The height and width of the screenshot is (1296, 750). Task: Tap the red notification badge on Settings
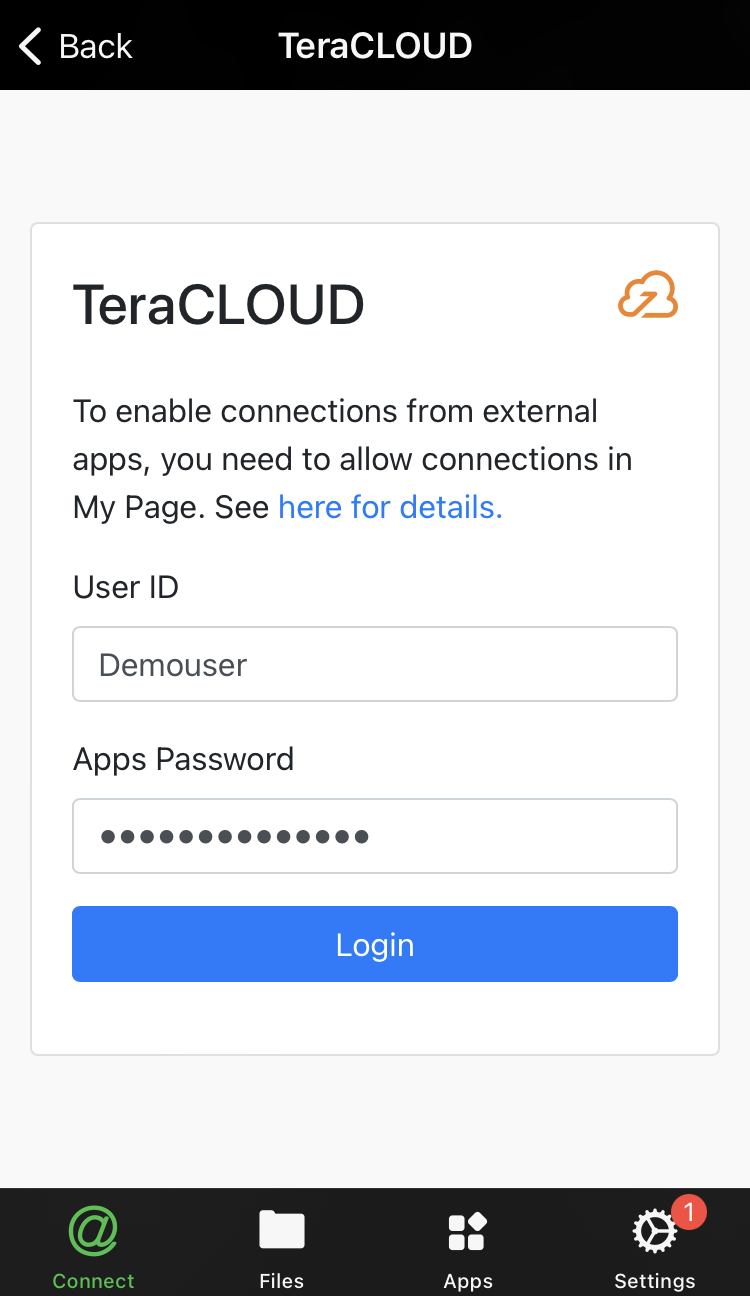click(x=689, y=1211)
